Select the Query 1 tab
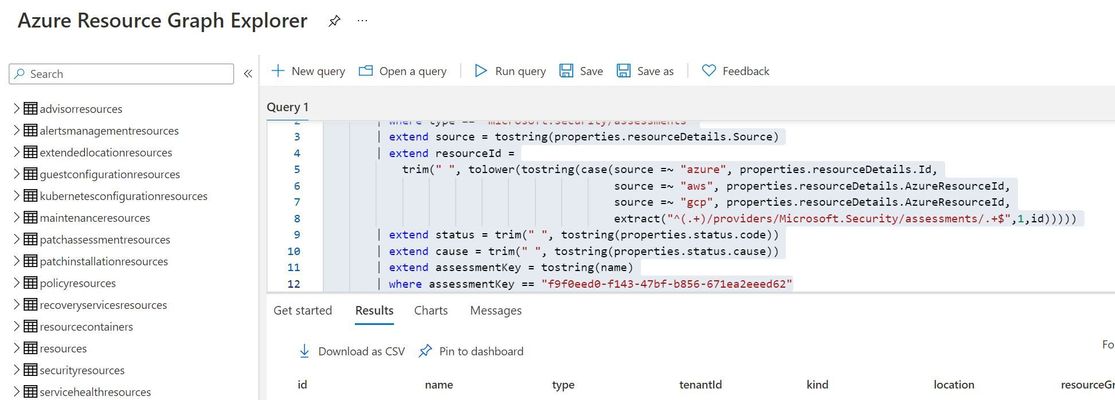 tap(288, 107)
